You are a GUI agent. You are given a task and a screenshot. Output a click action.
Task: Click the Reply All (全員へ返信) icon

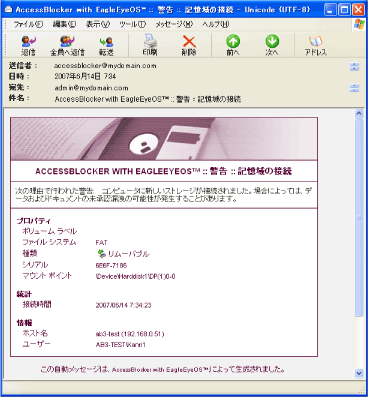pos(67,45)
